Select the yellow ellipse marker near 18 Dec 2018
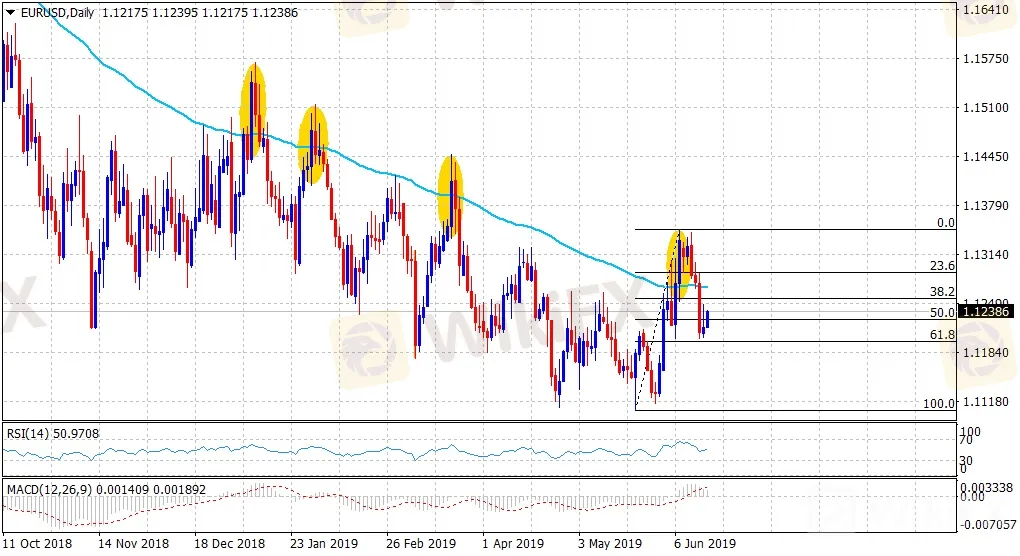1020x556 pixels. (254, 108)
